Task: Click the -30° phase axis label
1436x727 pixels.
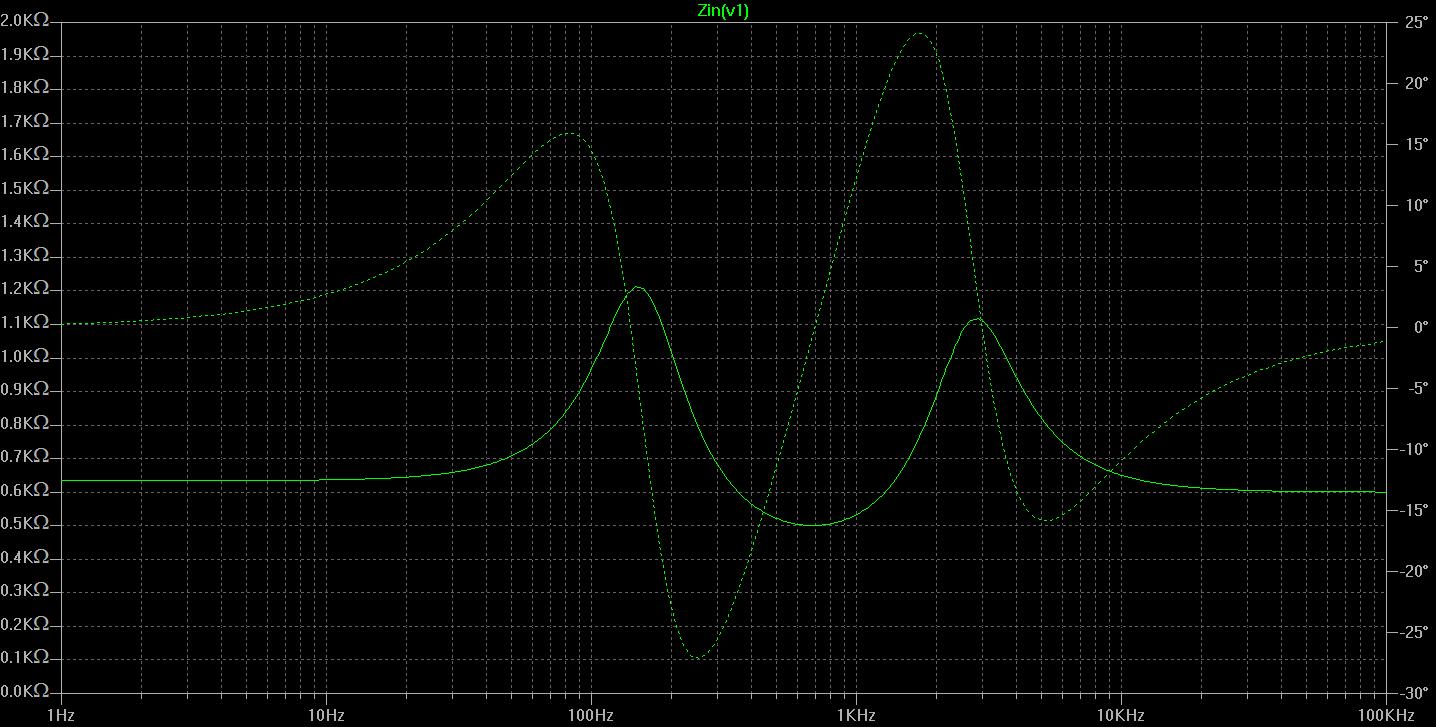Action: pos(1413,692)
